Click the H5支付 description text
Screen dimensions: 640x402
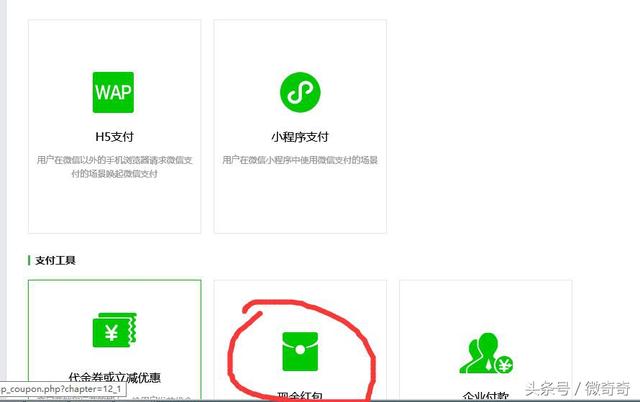(x=114, y=167)
